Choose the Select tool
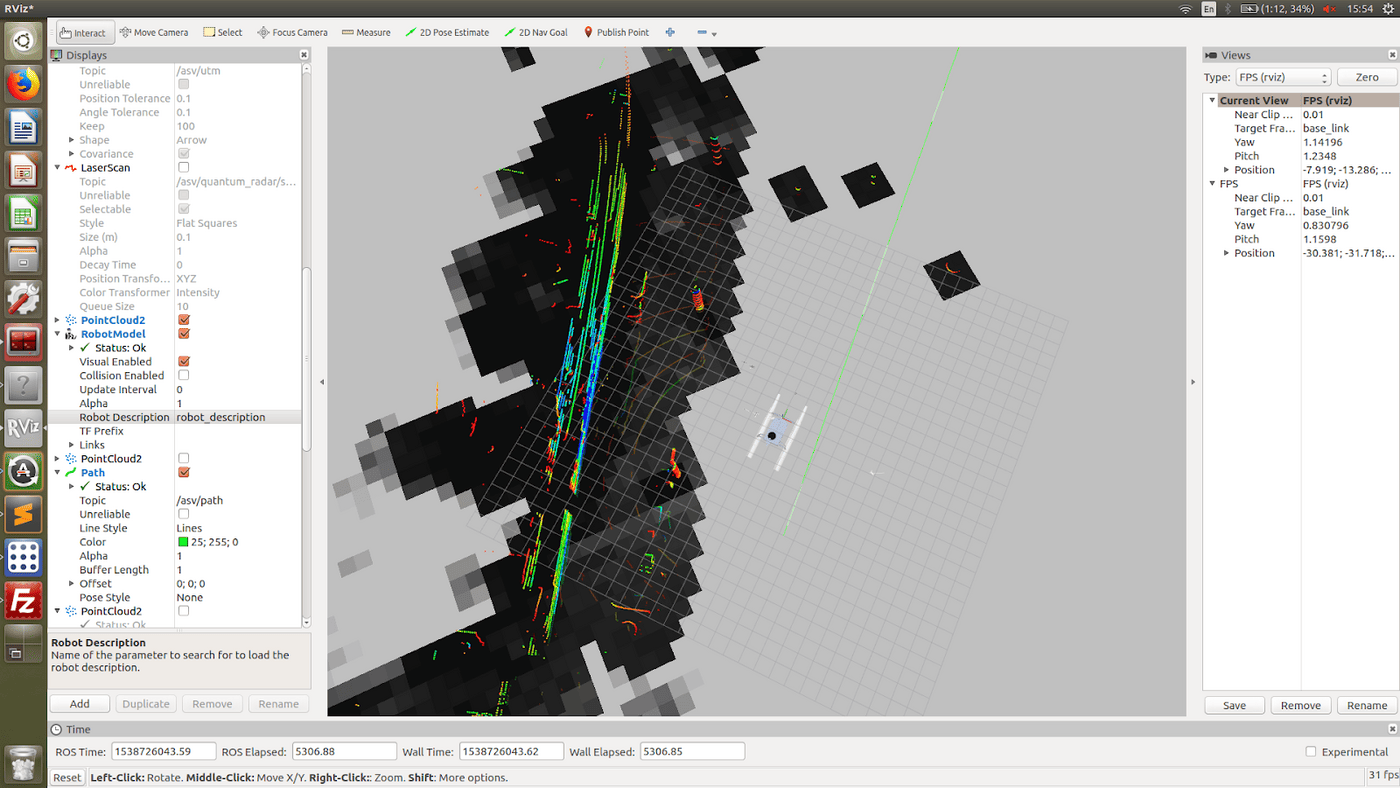 (223, 32)
